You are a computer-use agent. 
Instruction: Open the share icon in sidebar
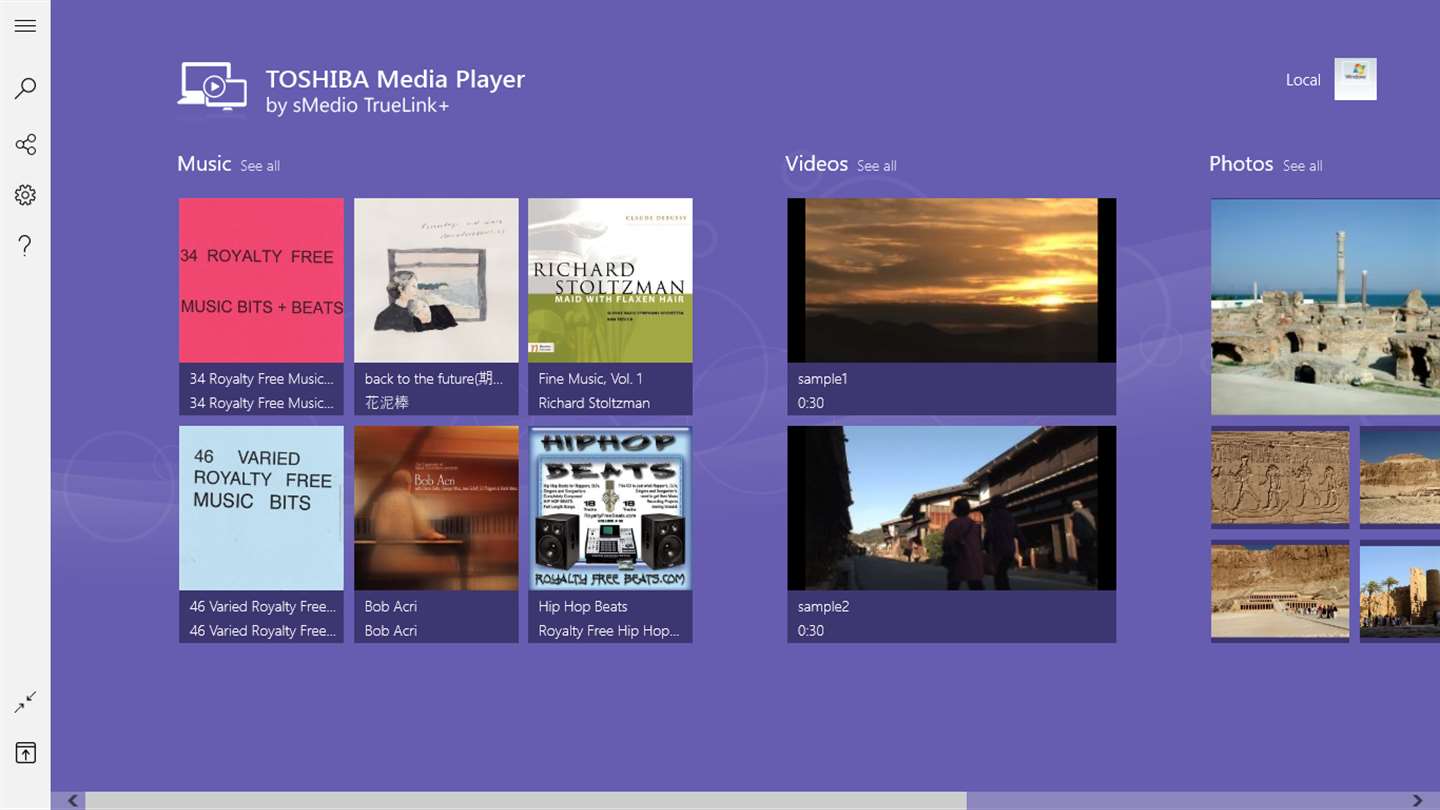[x=25, y=145]
